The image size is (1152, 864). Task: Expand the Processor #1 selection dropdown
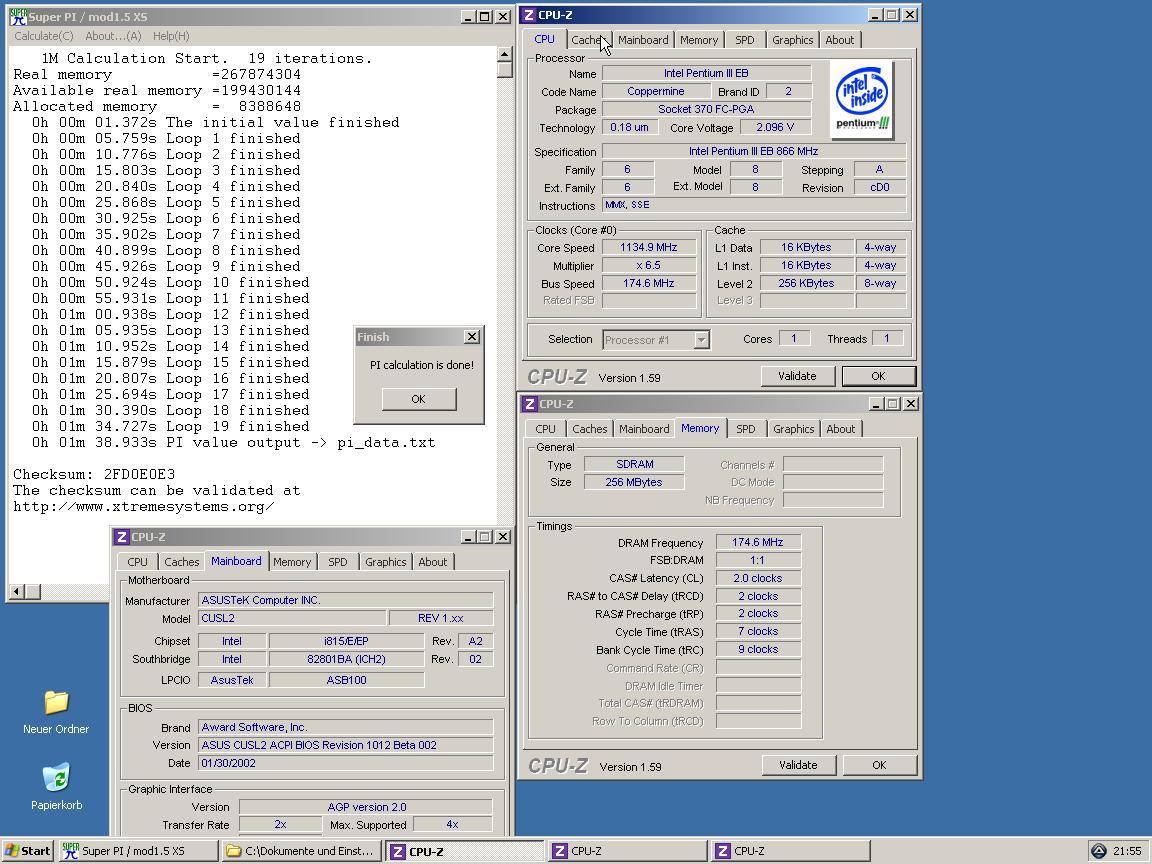tap(701, 340)
